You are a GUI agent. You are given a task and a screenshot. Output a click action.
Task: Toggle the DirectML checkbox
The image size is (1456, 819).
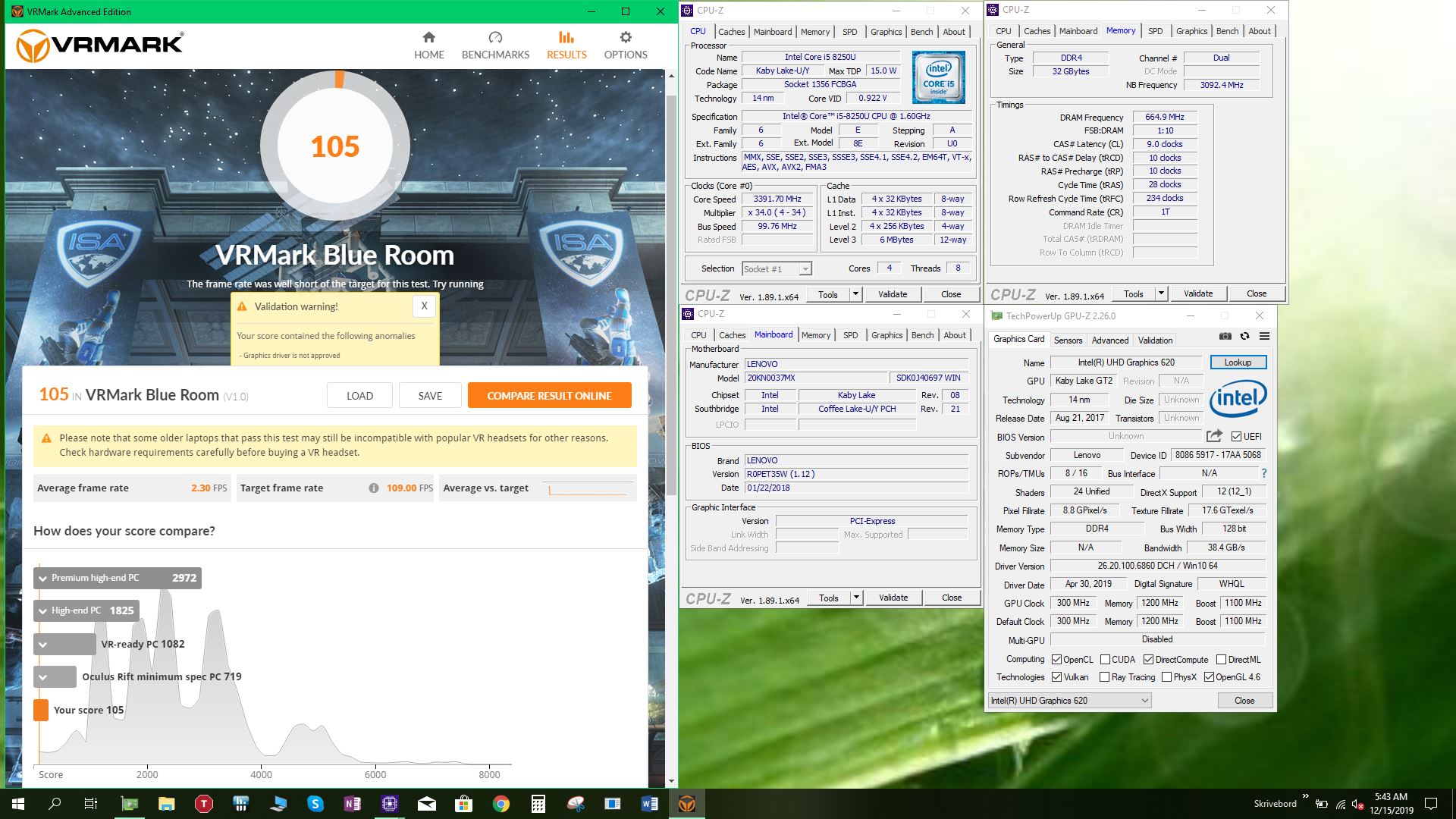click(1221, 660)
